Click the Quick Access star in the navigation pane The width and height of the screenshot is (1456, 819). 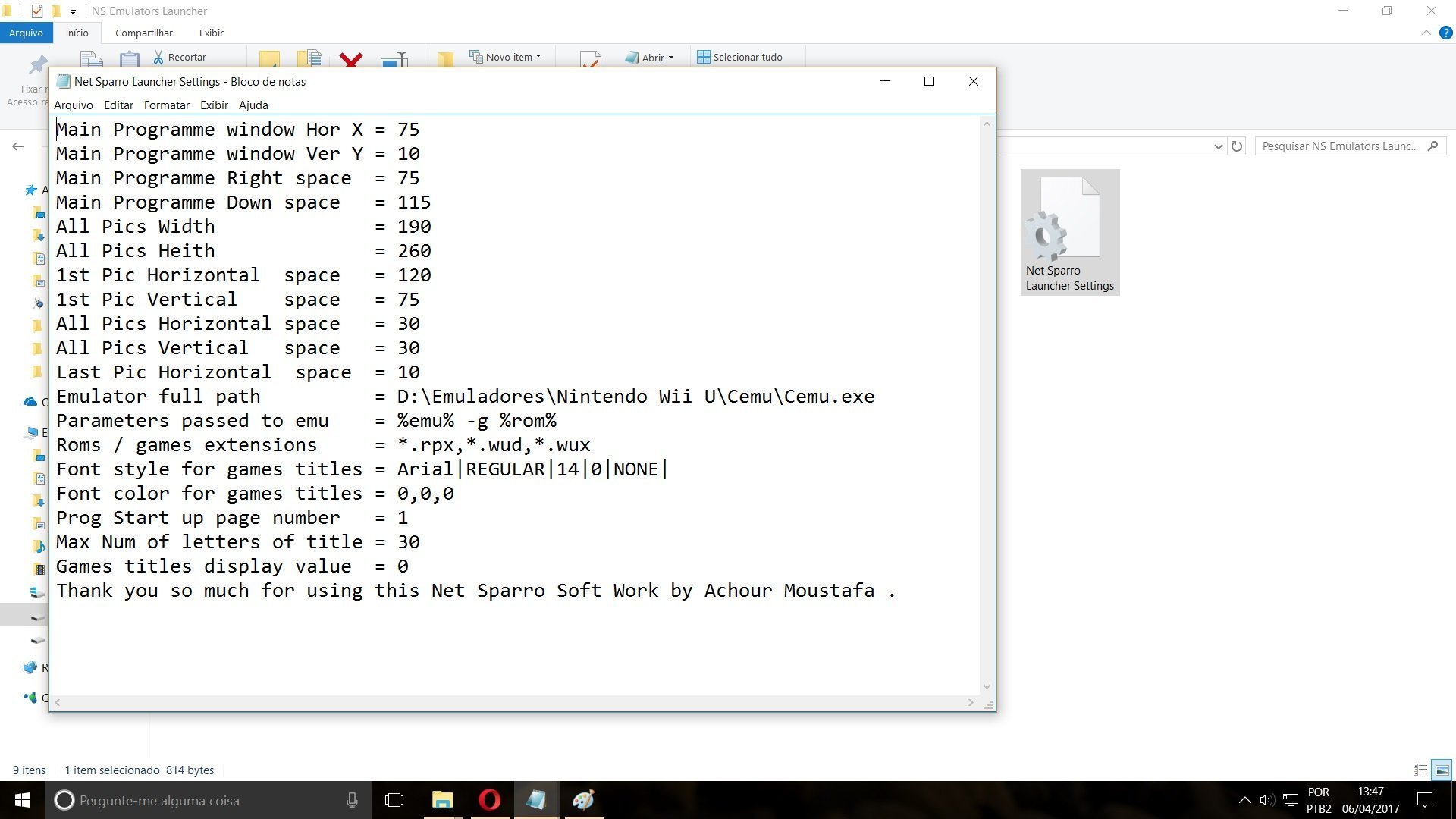(31, 190)
